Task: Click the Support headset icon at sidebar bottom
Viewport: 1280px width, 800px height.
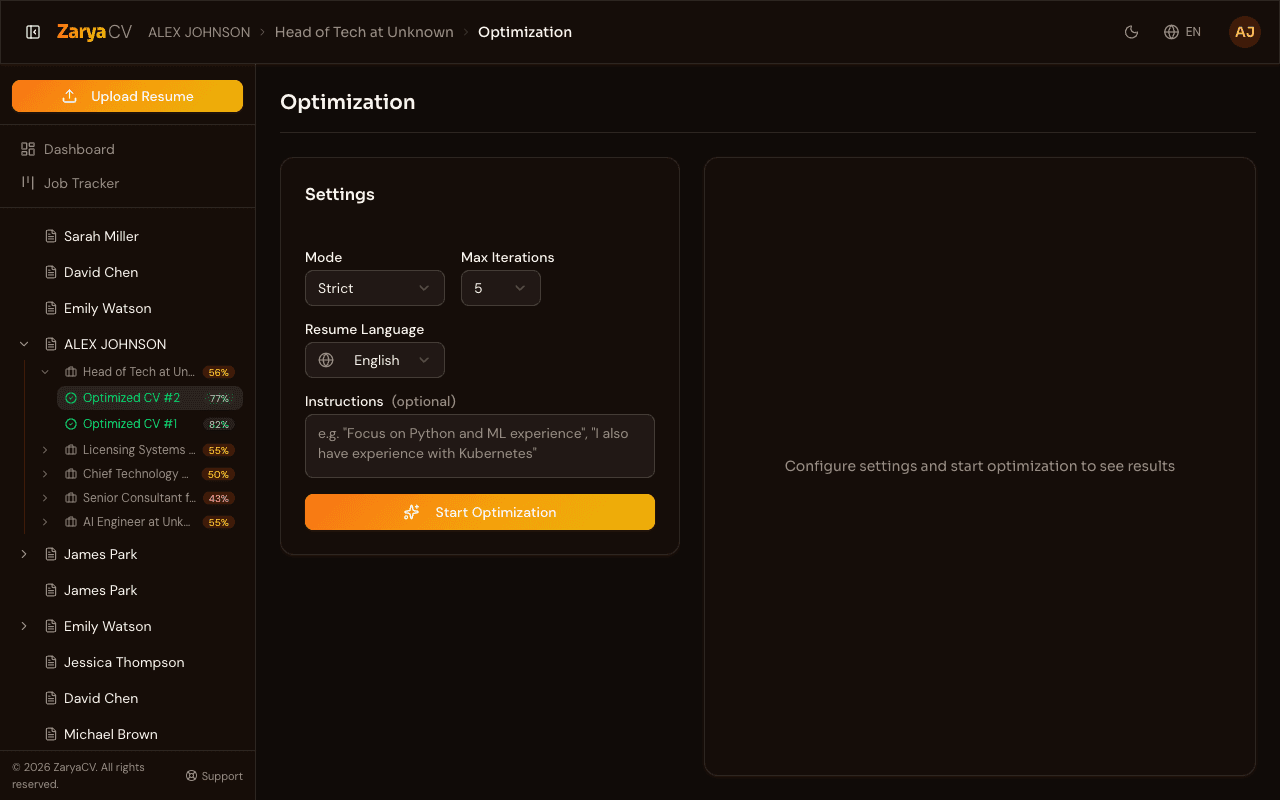Action: click(189, 776)
